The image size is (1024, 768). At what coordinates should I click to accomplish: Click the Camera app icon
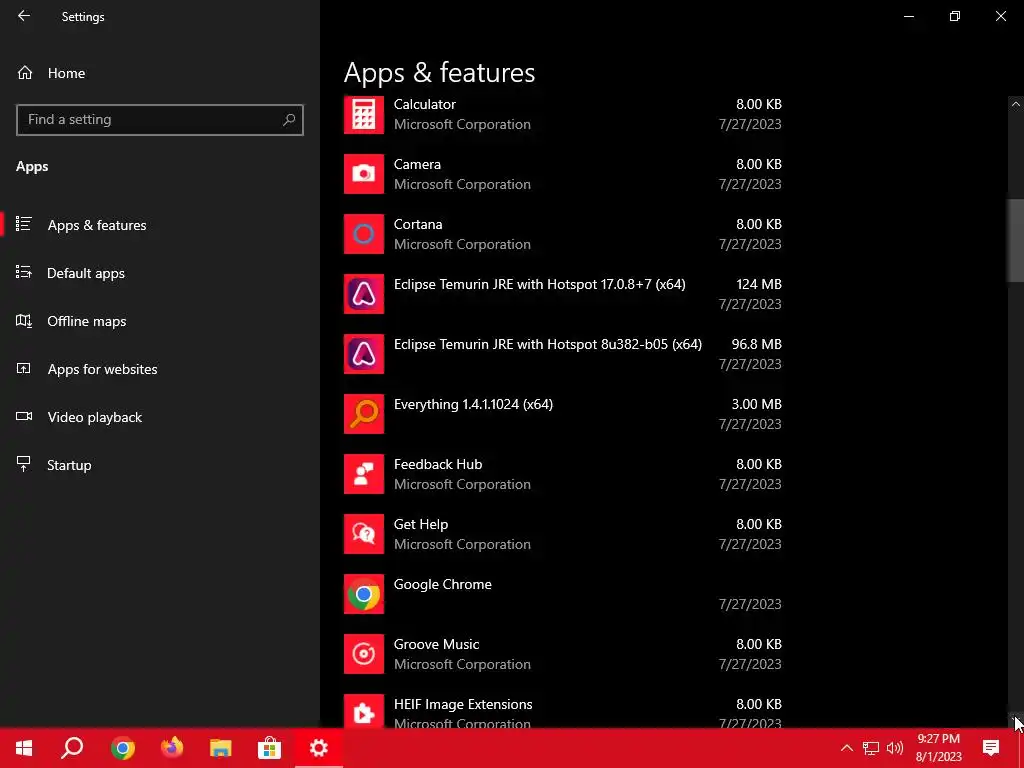click(364, 174)
